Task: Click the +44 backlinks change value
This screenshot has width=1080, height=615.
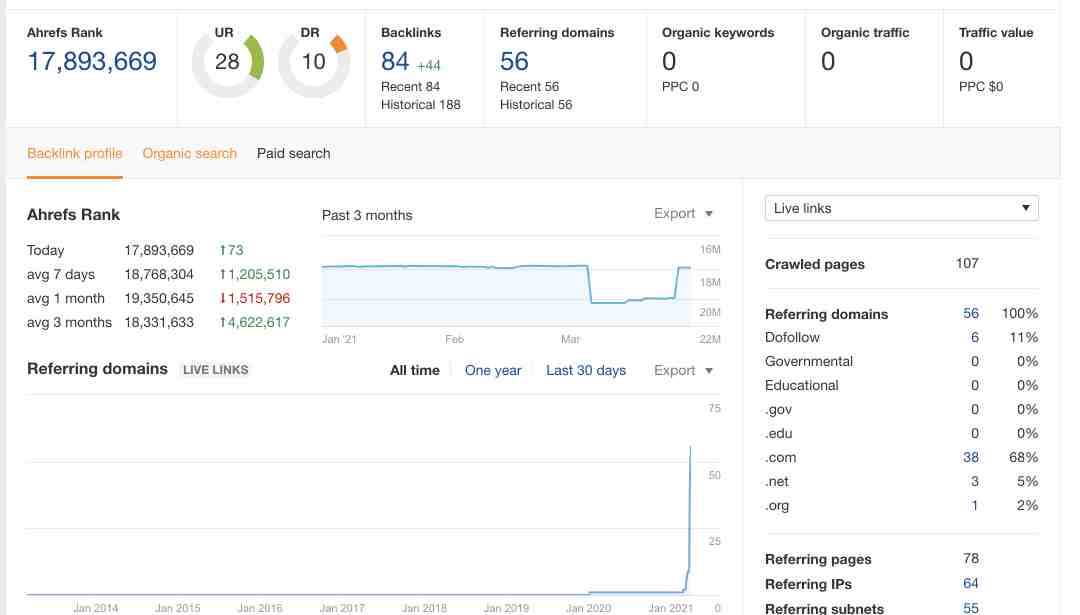Action: tap(428, 65)
